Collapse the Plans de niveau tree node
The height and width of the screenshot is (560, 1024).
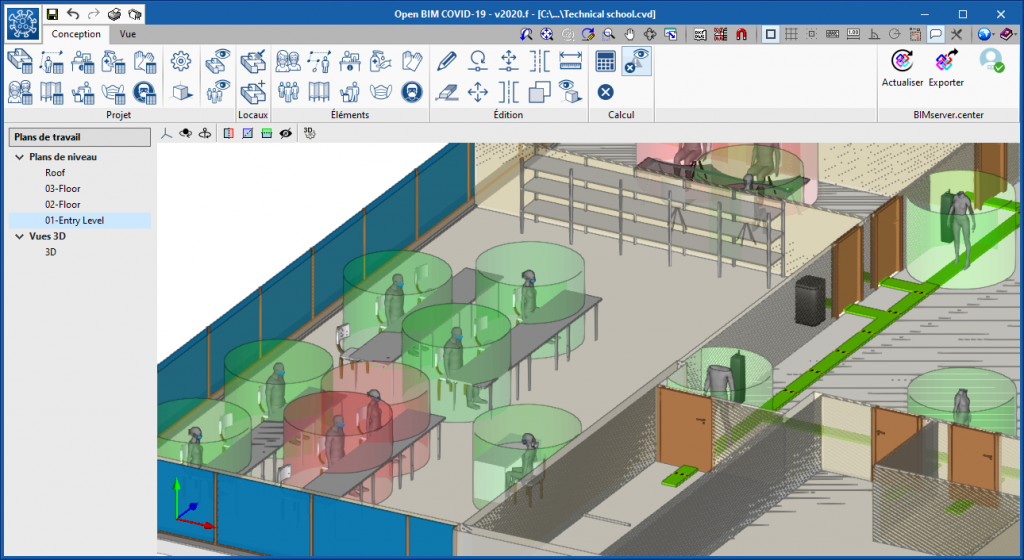point(19,157)
